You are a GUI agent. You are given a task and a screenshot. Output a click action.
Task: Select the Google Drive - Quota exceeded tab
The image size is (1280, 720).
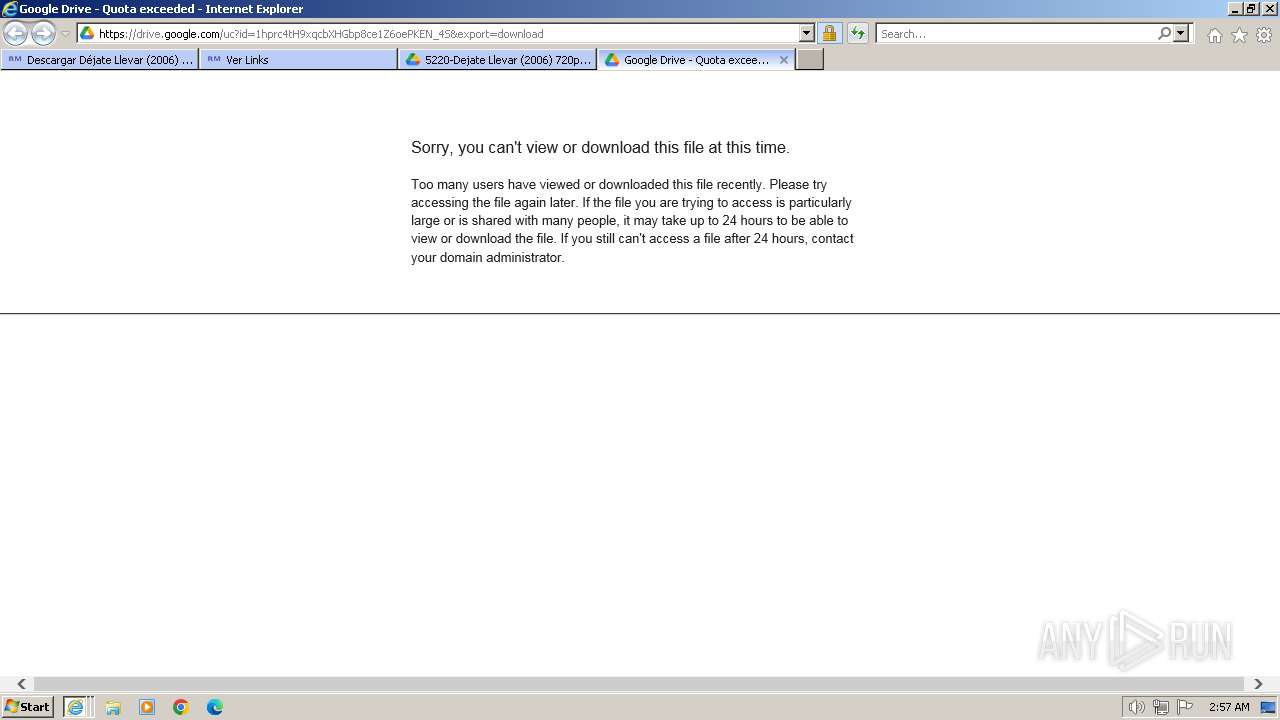[690, 60]
